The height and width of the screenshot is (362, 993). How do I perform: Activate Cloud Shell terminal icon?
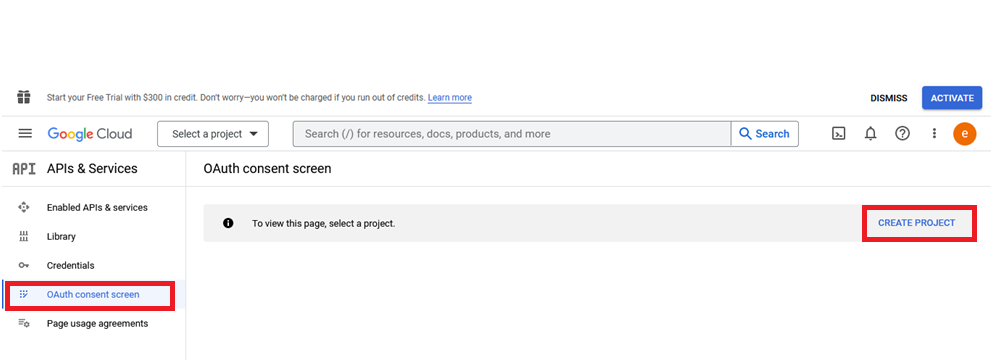click(x=838, y=134)
